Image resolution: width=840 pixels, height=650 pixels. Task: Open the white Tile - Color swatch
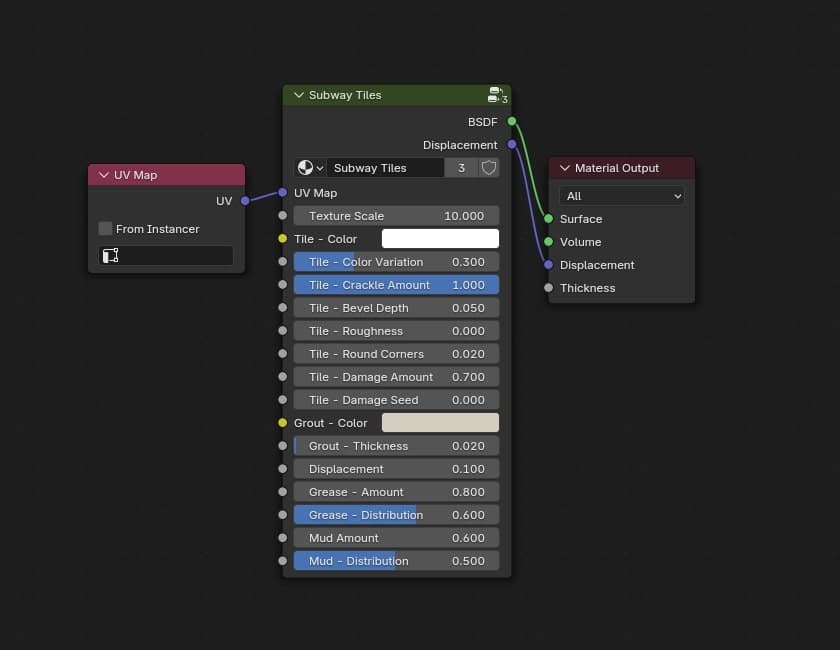pyautogui.click(x=440, y=239)
